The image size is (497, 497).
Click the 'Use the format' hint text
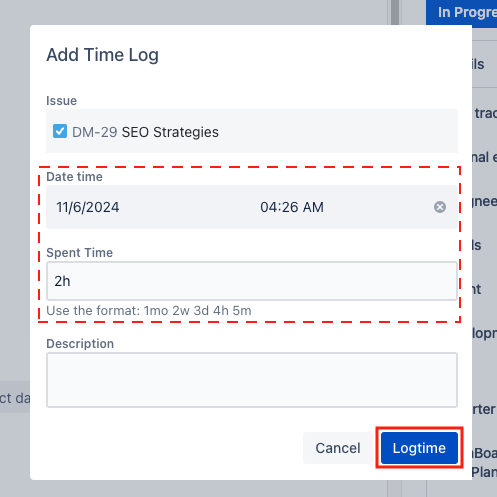point(149,311)
